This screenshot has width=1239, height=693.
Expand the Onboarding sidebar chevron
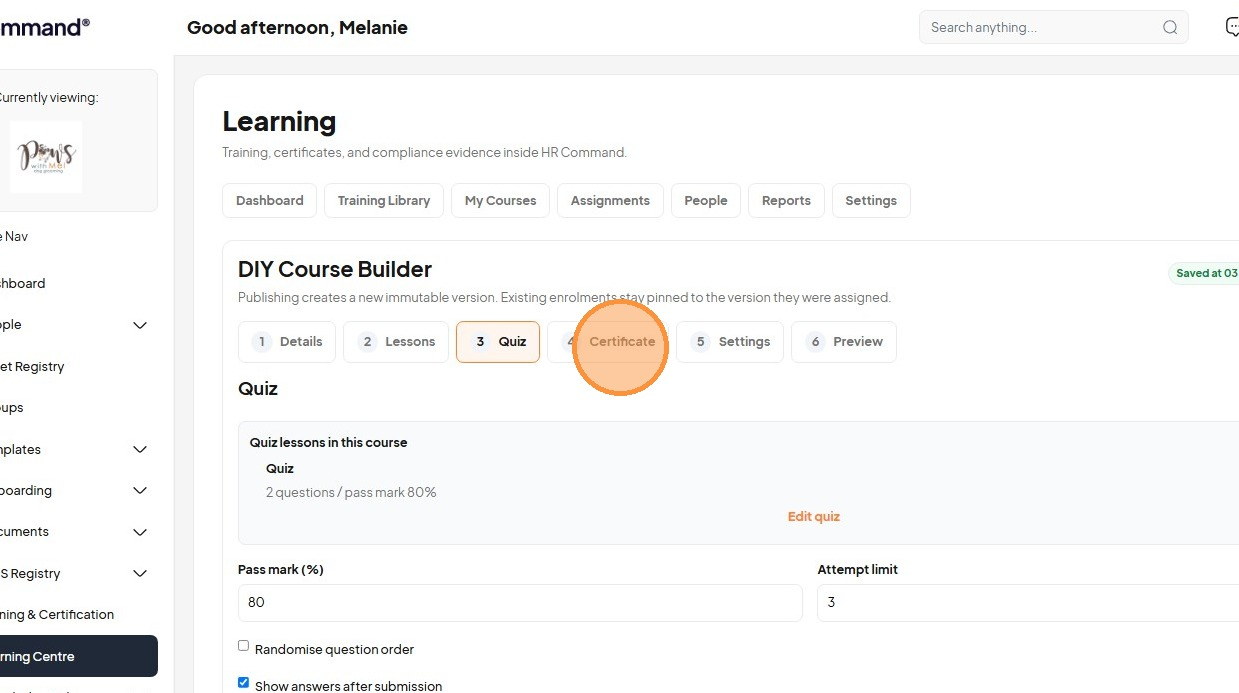(x=140, y=491)
